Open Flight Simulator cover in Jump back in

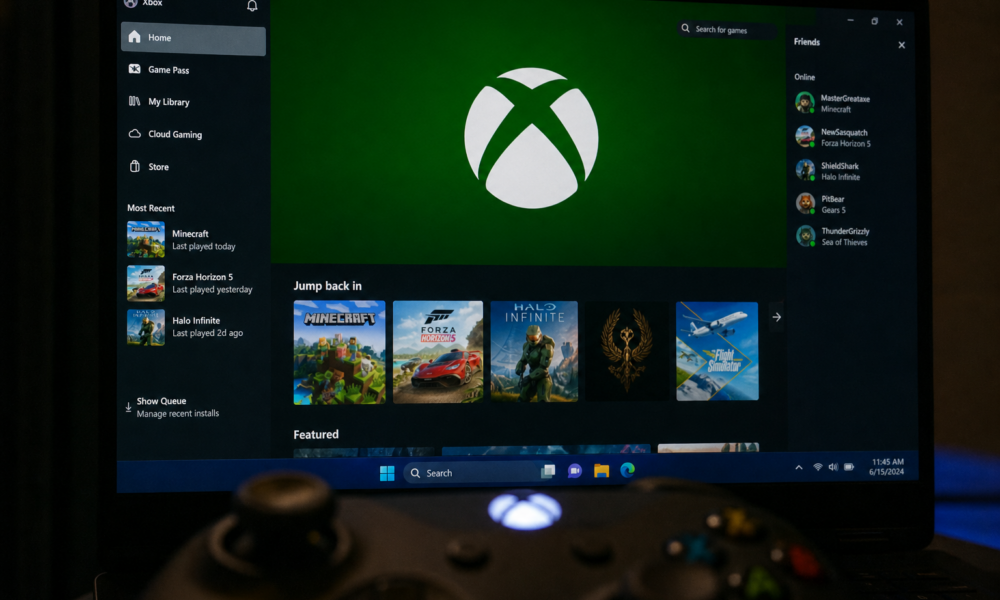[x=717, y=351]
